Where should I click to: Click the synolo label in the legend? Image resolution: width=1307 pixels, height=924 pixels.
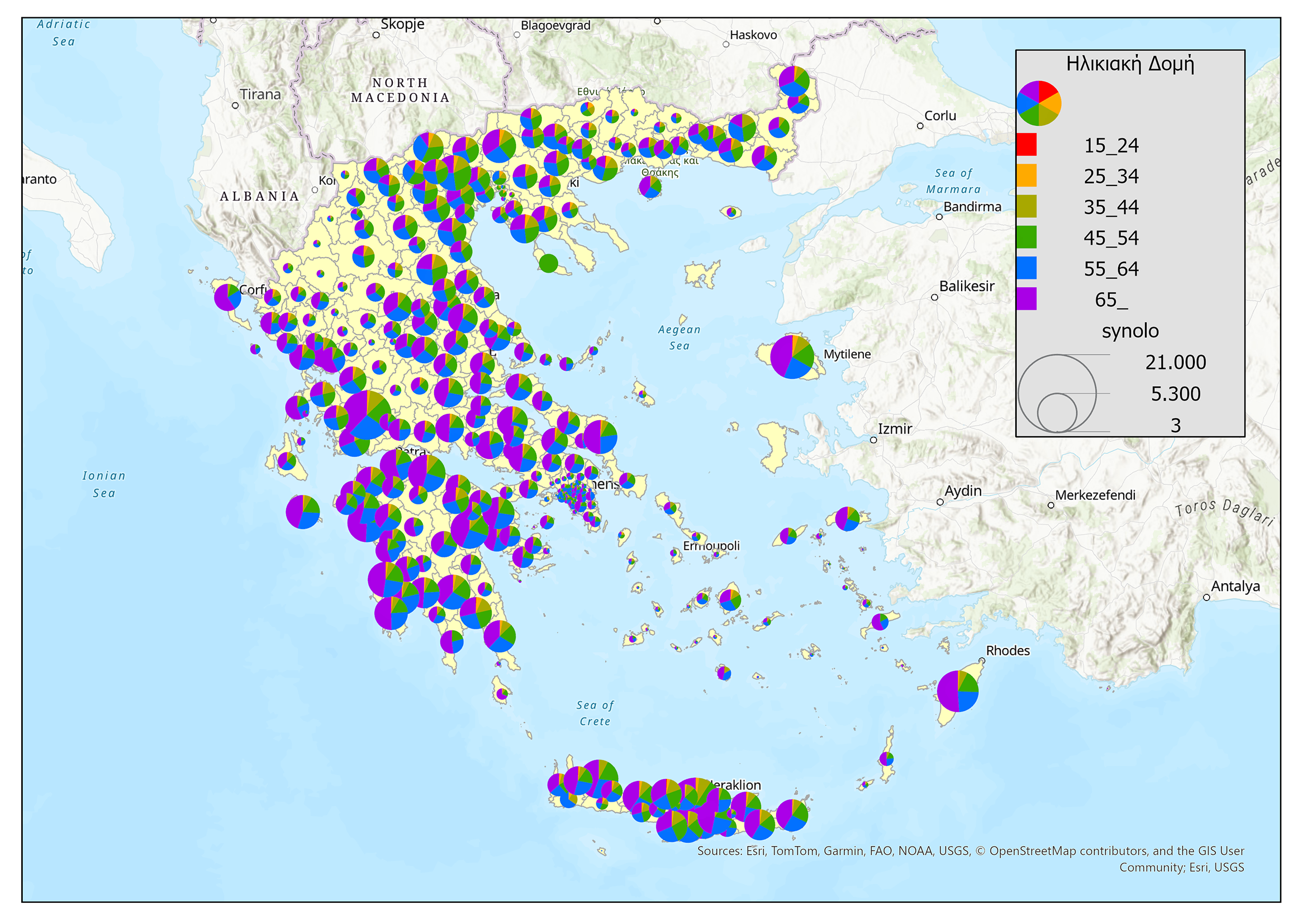click(1129, 331)
